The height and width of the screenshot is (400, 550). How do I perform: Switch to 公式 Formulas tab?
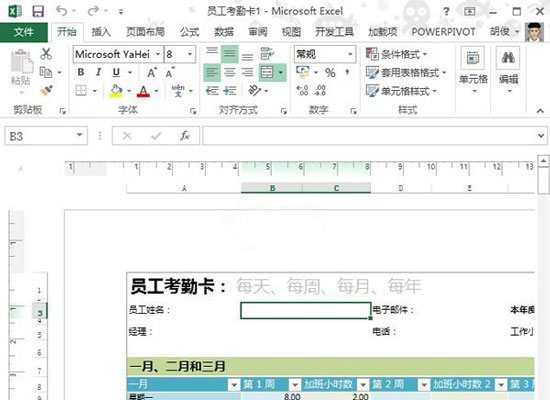click(x=189, y=32)
